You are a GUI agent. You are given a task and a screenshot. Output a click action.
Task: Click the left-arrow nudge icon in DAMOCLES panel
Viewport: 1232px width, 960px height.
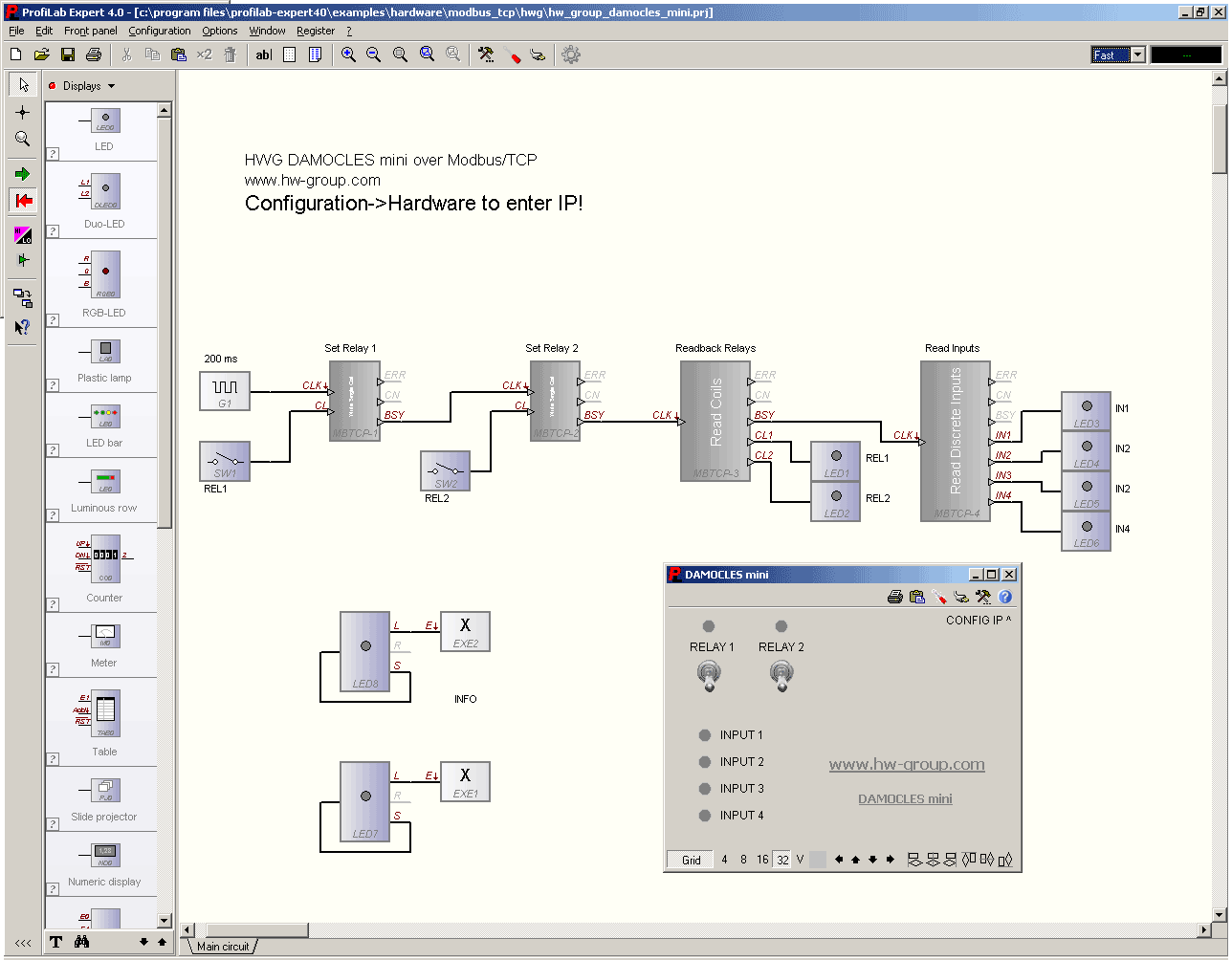(x=839, y=860)
